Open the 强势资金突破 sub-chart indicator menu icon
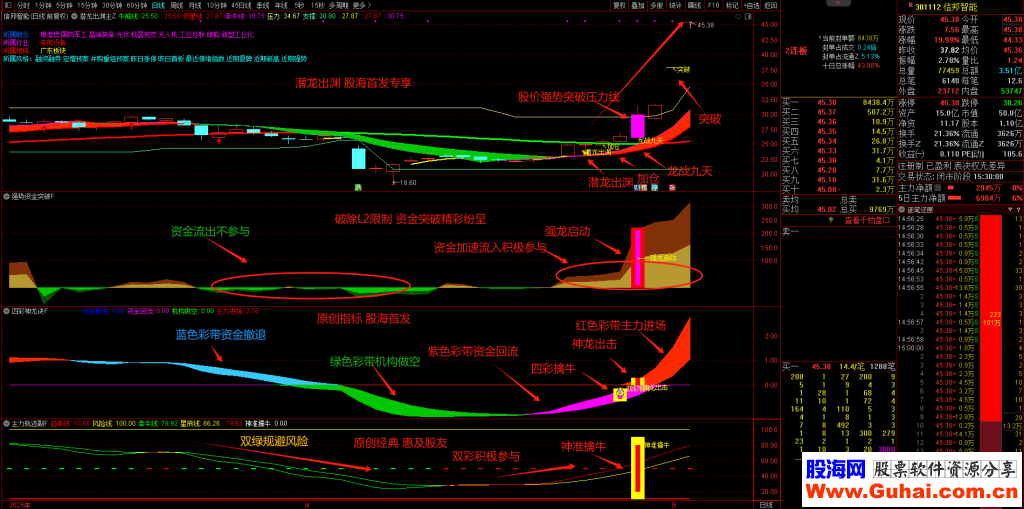The width and height of the screenshot is (1024, 509). tap(6, 195)
